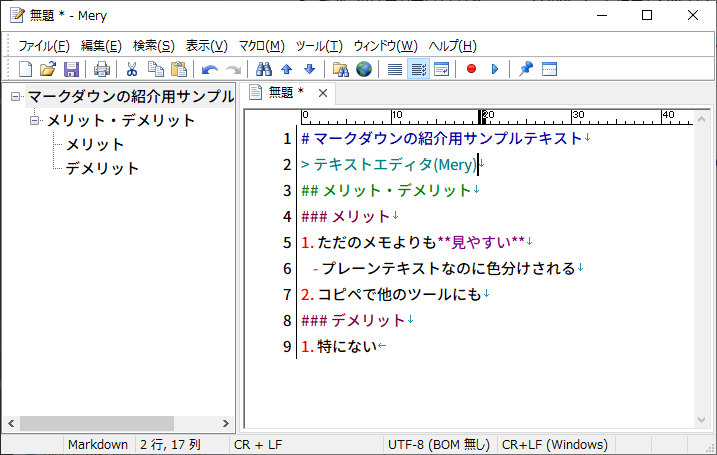Click the red Record macro icon
The height and width of the screenshot is (455, 717).
point(471,69)
